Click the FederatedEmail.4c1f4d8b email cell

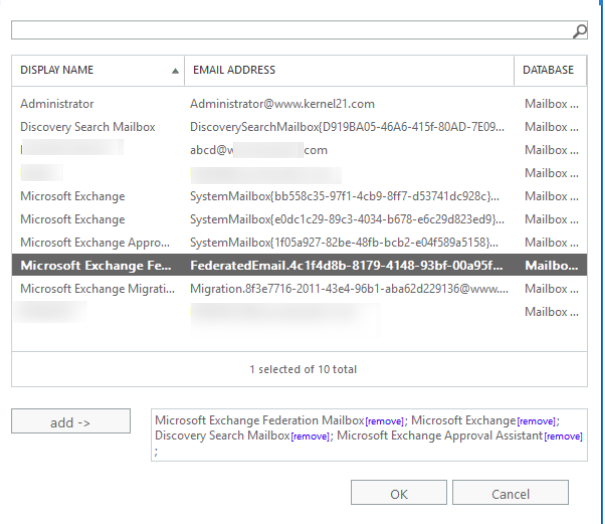pos(346,265)
